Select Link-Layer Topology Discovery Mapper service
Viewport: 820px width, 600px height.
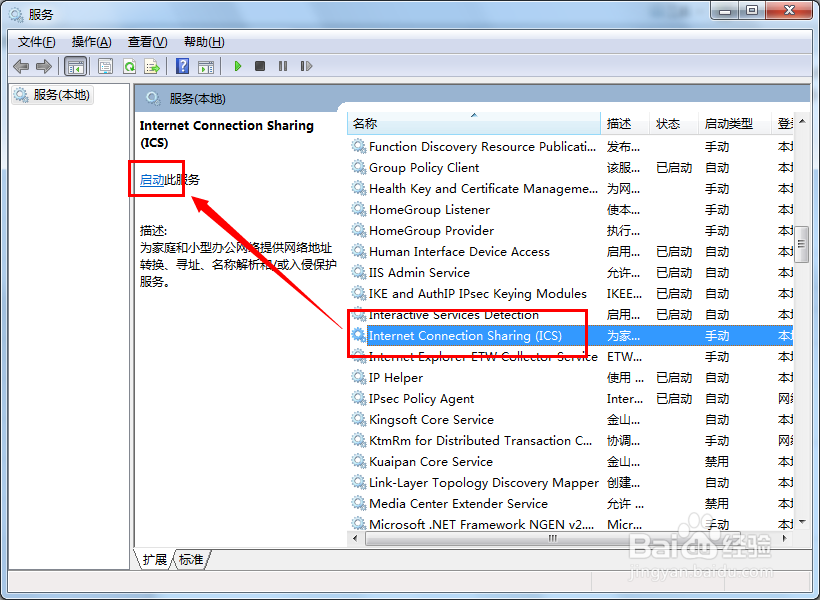point(571,482)
